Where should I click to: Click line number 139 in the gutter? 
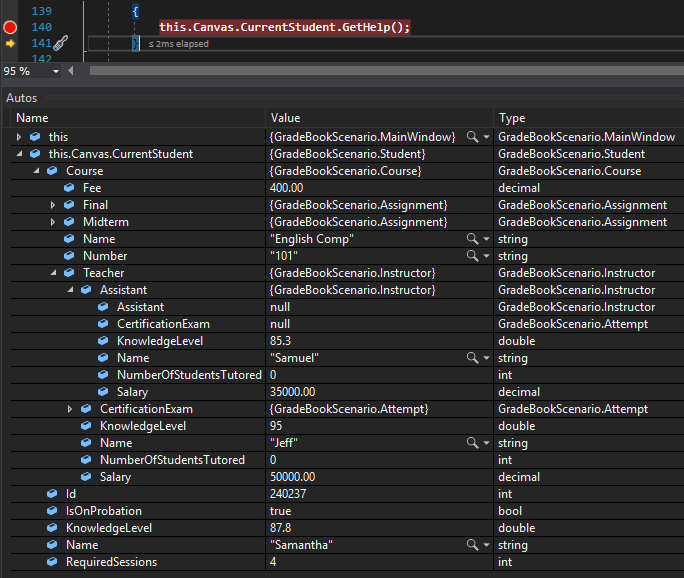click(41, 11)
